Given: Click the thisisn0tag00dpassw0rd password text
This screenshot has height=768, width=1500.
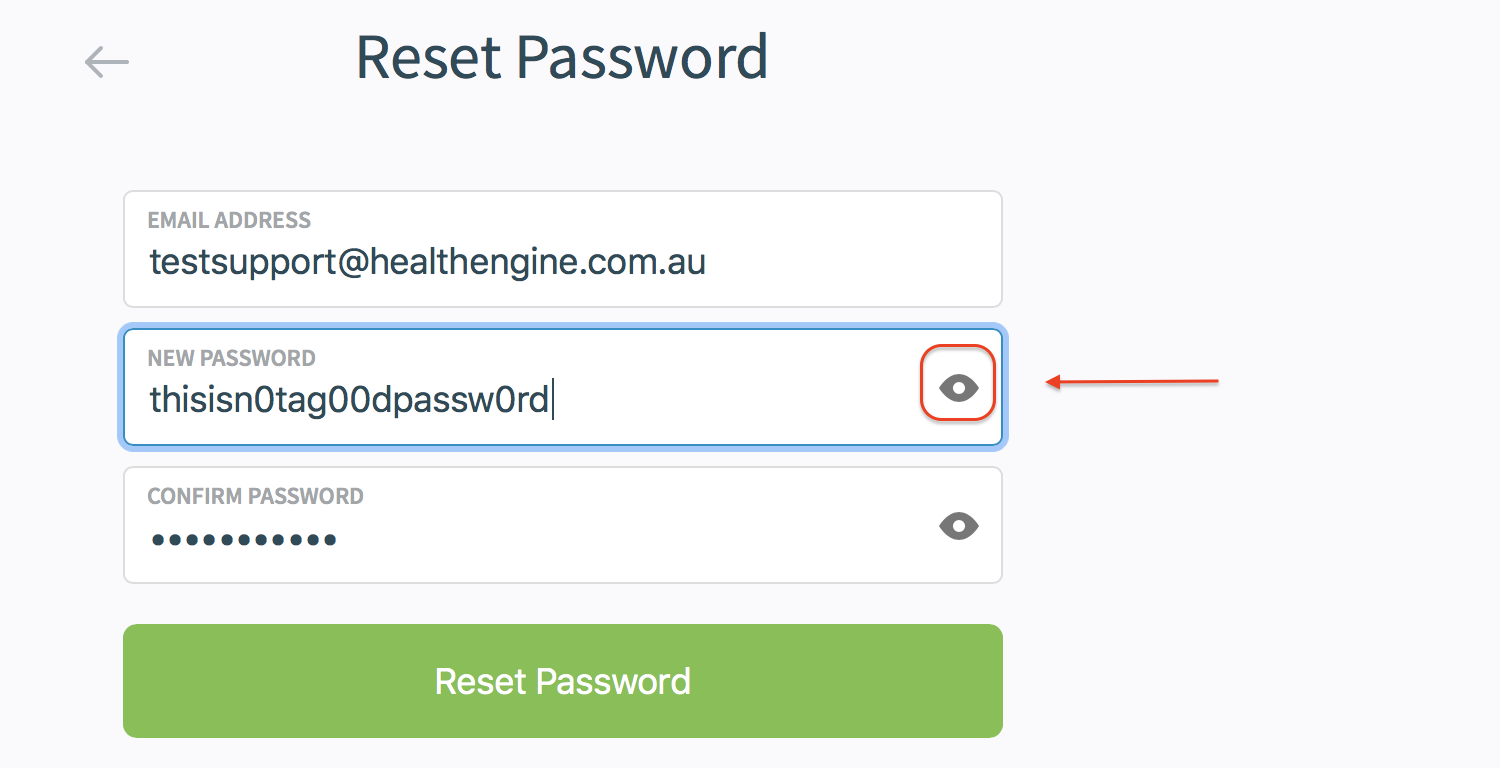Looking at the screenshot, I should 349,400.
